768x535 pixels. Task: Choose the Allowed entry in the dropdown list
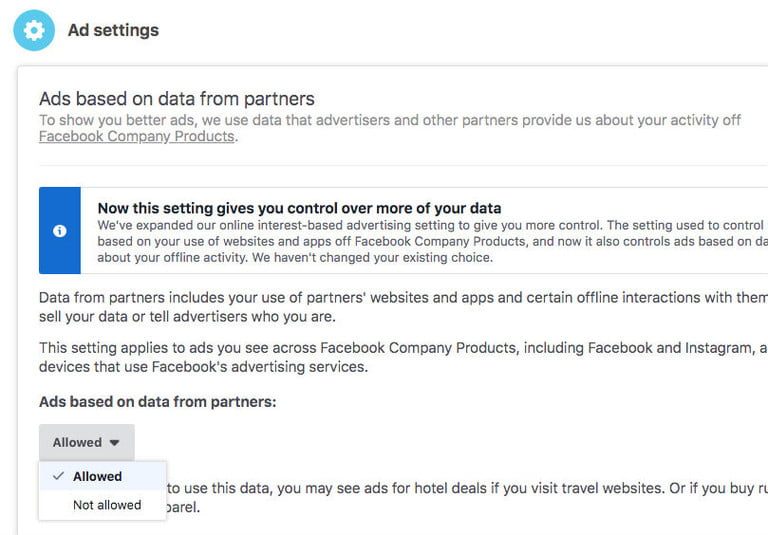click(97, 477)
